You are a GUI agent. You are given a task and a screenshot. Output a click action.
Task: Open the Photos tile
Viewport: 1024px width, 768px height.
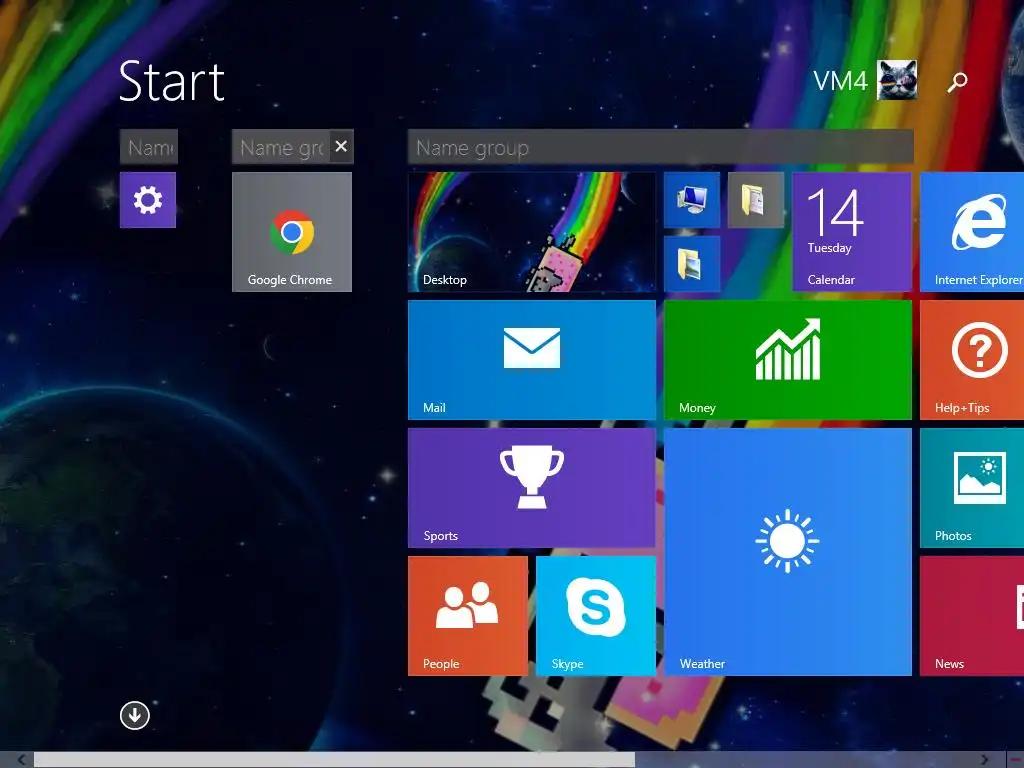(972, 488)
